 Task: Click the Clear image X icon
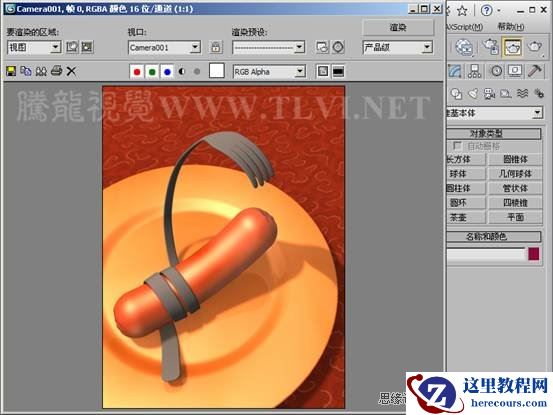[71, 72]
